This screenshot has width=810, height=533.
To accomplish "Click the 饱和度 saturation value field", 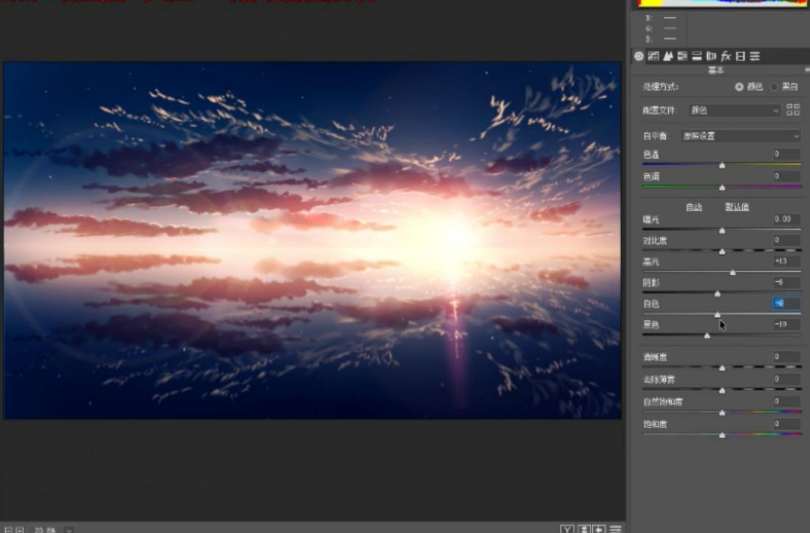I will (786, 424).
